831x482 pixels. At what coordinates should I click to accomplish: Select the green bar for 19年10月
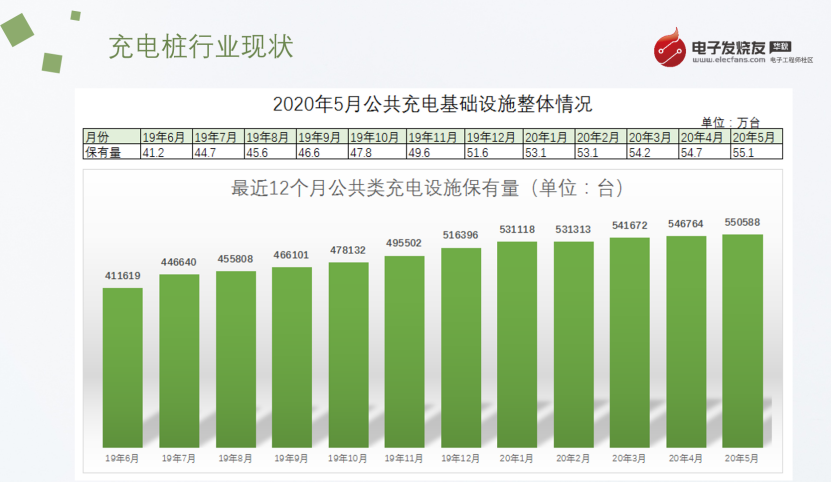[347, 353]
